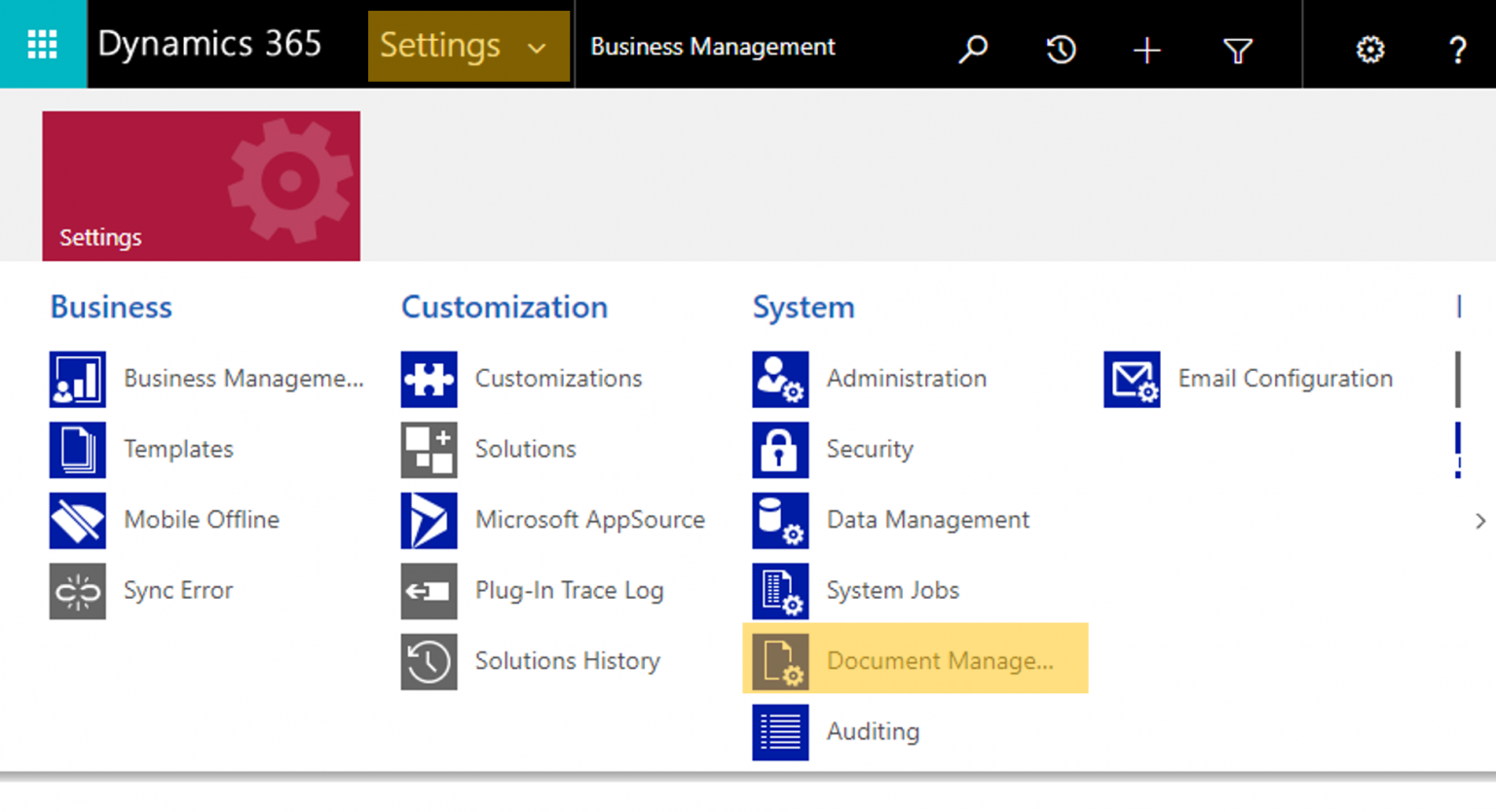Open Email Configuration
The image size is (1496, 812).
pos(1285,379)
